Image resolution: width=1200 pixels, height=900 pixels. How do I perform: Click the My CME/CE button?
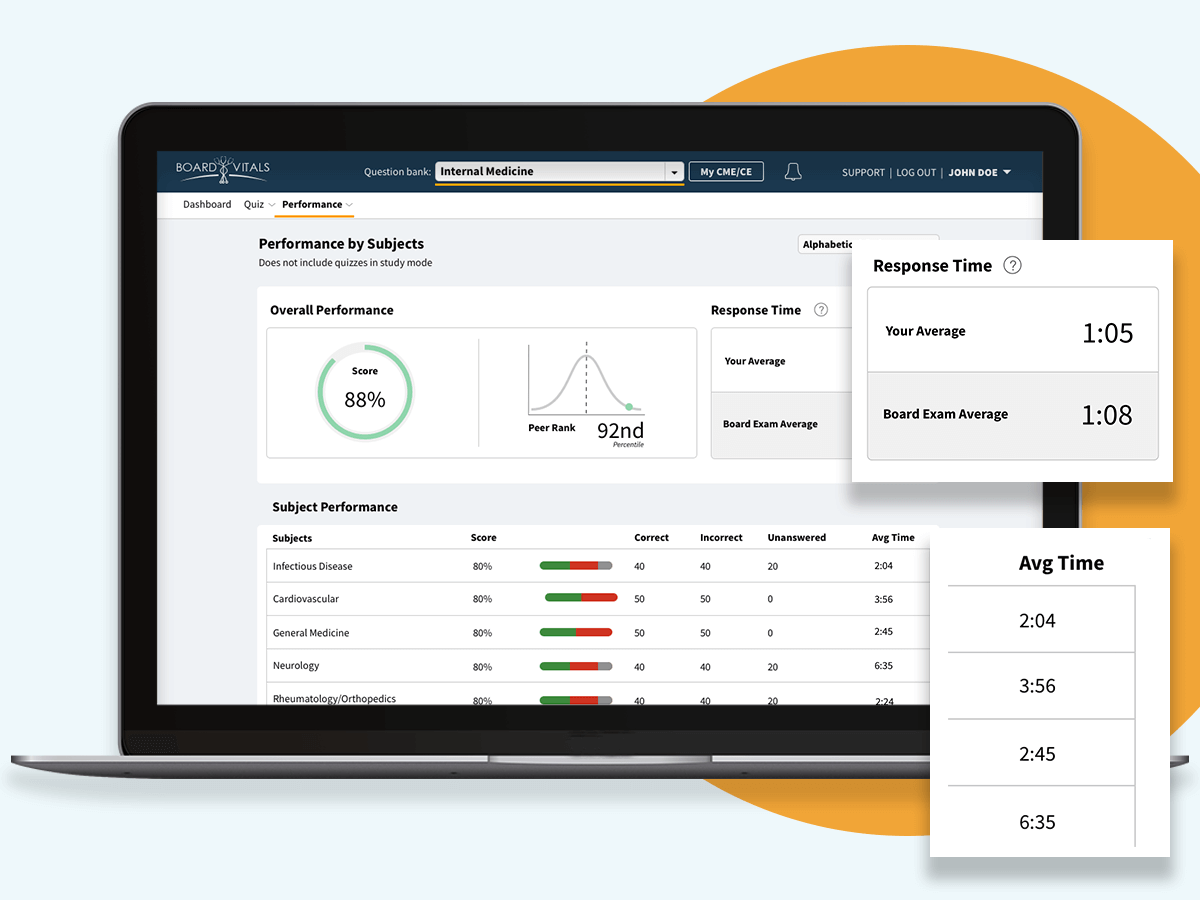tap(726, 172)
